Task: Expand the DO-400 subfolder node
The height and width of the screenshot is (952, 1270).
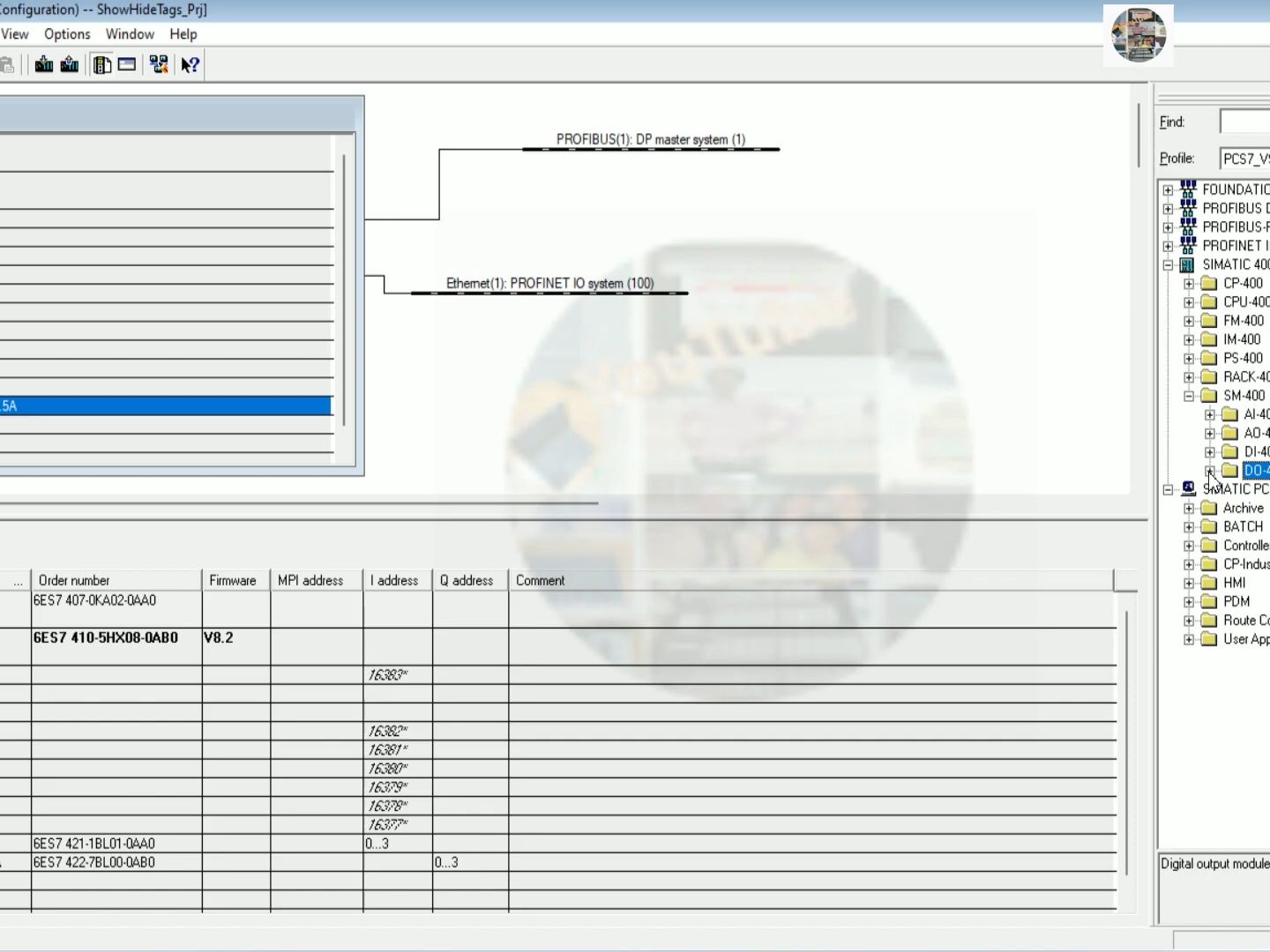Action: point(1210,471)
